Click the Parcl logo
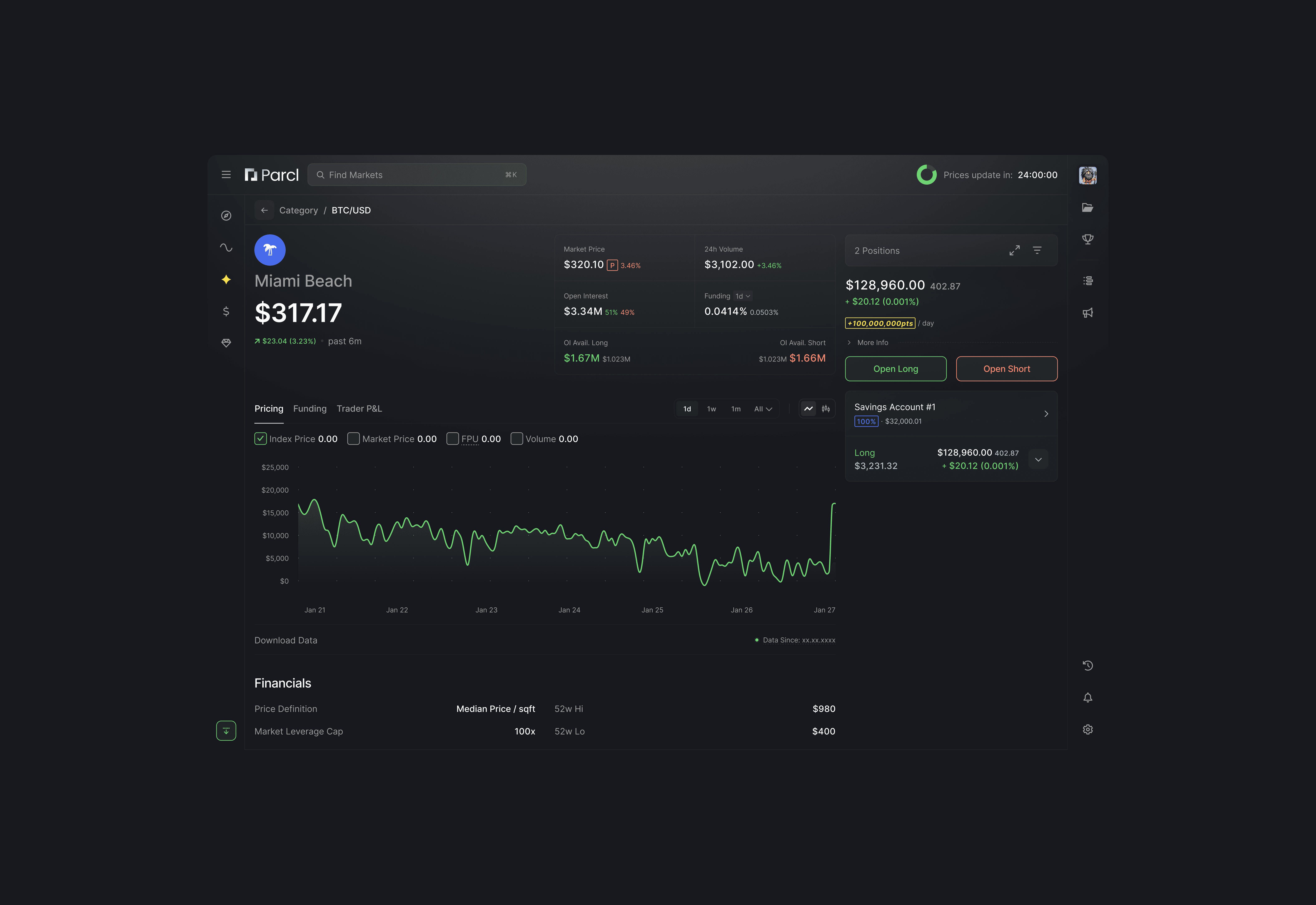 (272, 175)
